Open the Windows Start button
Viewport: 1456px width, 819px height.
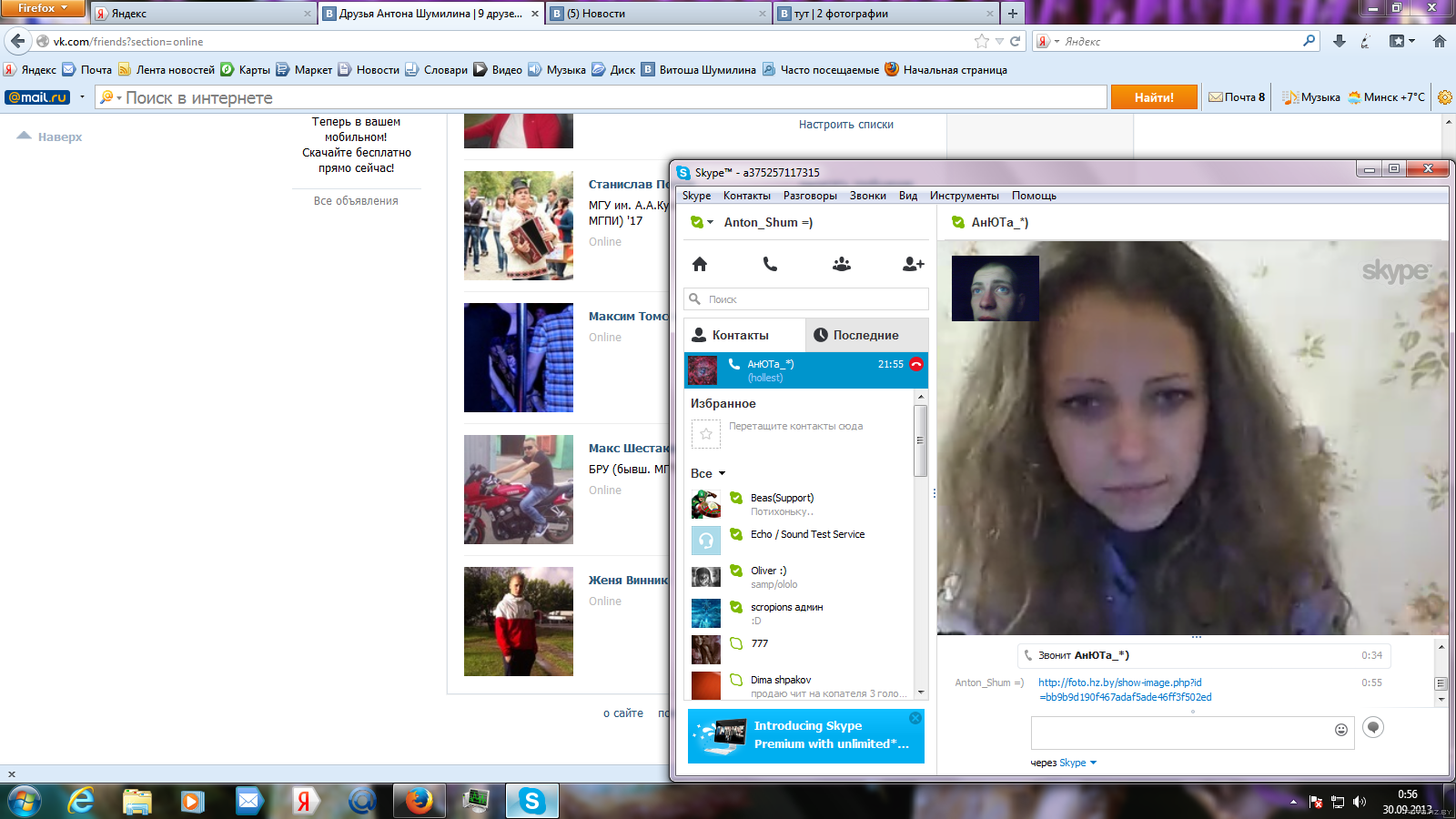[24, 801]
